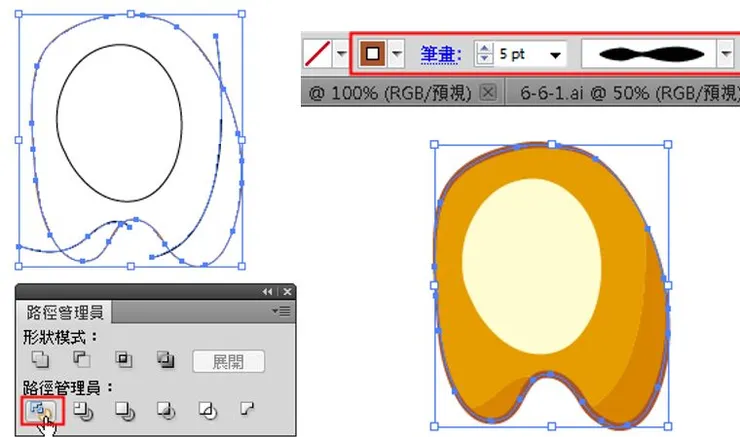Open the fill color dropdown arrow

pyautogui.click(x=341, y=54)
